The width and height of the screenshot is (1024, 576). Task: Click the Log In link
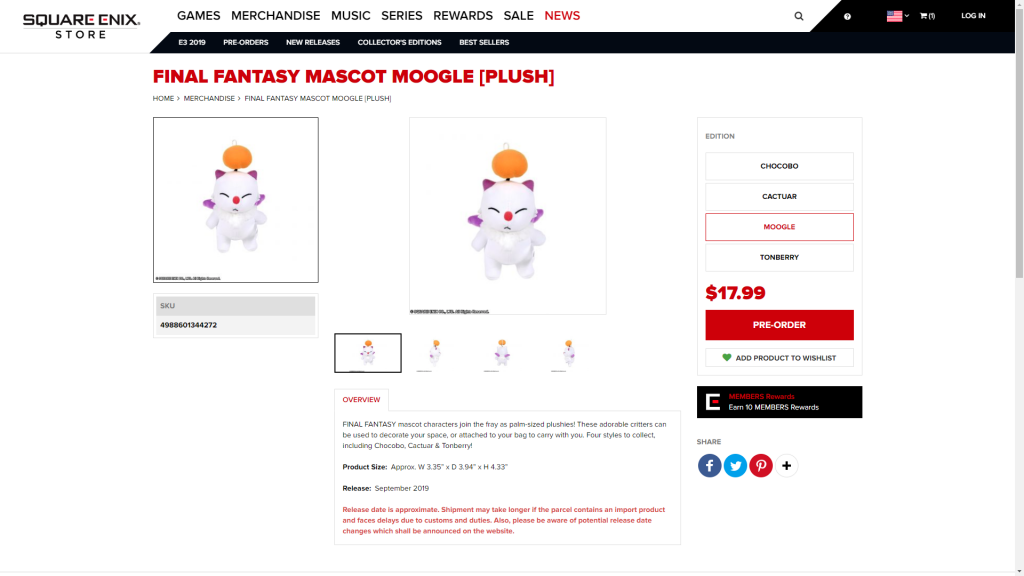[973, 16]
